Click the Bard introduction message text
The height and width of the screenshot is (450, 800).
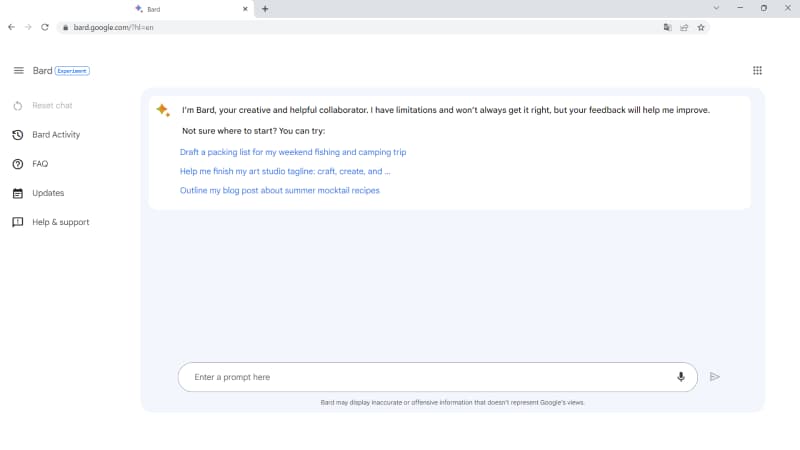(446, 110)
